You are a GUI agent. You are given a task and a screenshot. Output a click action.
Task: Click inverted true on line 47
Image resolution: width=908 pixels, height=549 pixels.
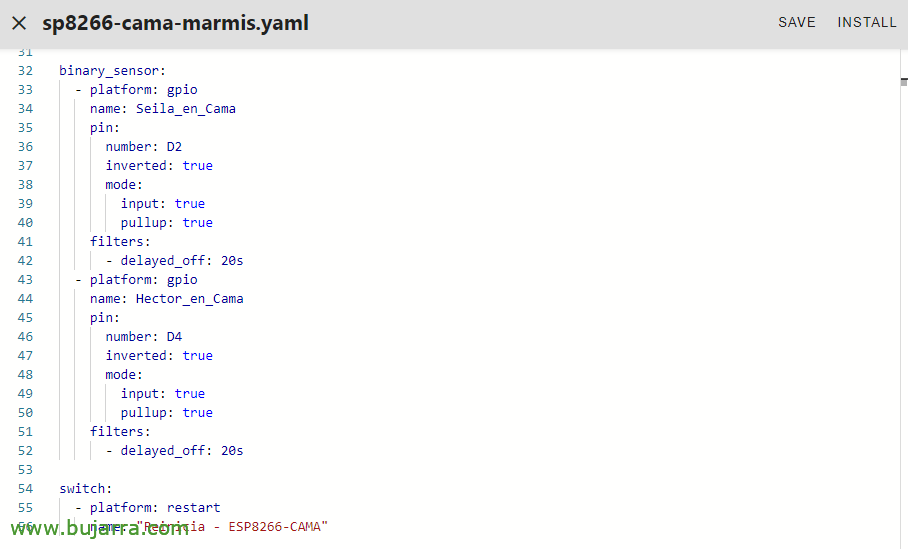point(159,356)
